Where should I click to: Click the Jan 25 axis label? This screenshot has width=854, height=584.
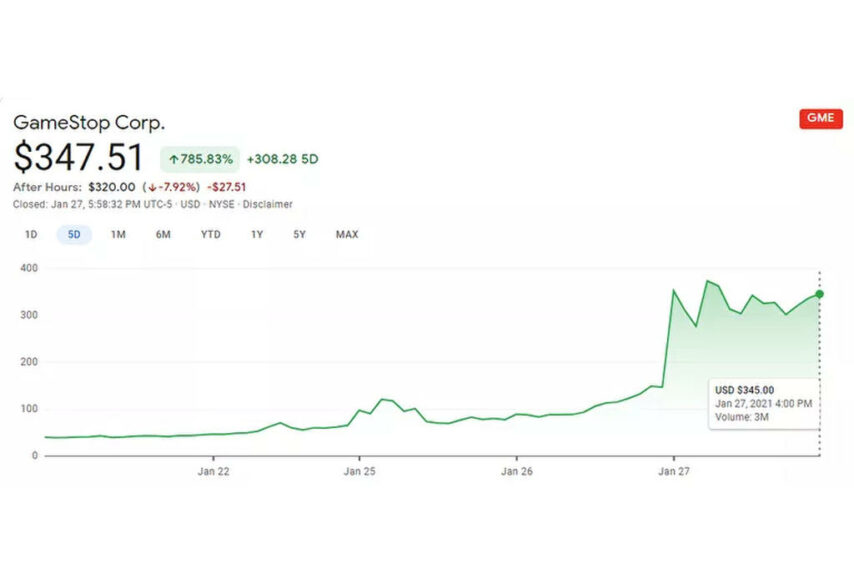359,472
